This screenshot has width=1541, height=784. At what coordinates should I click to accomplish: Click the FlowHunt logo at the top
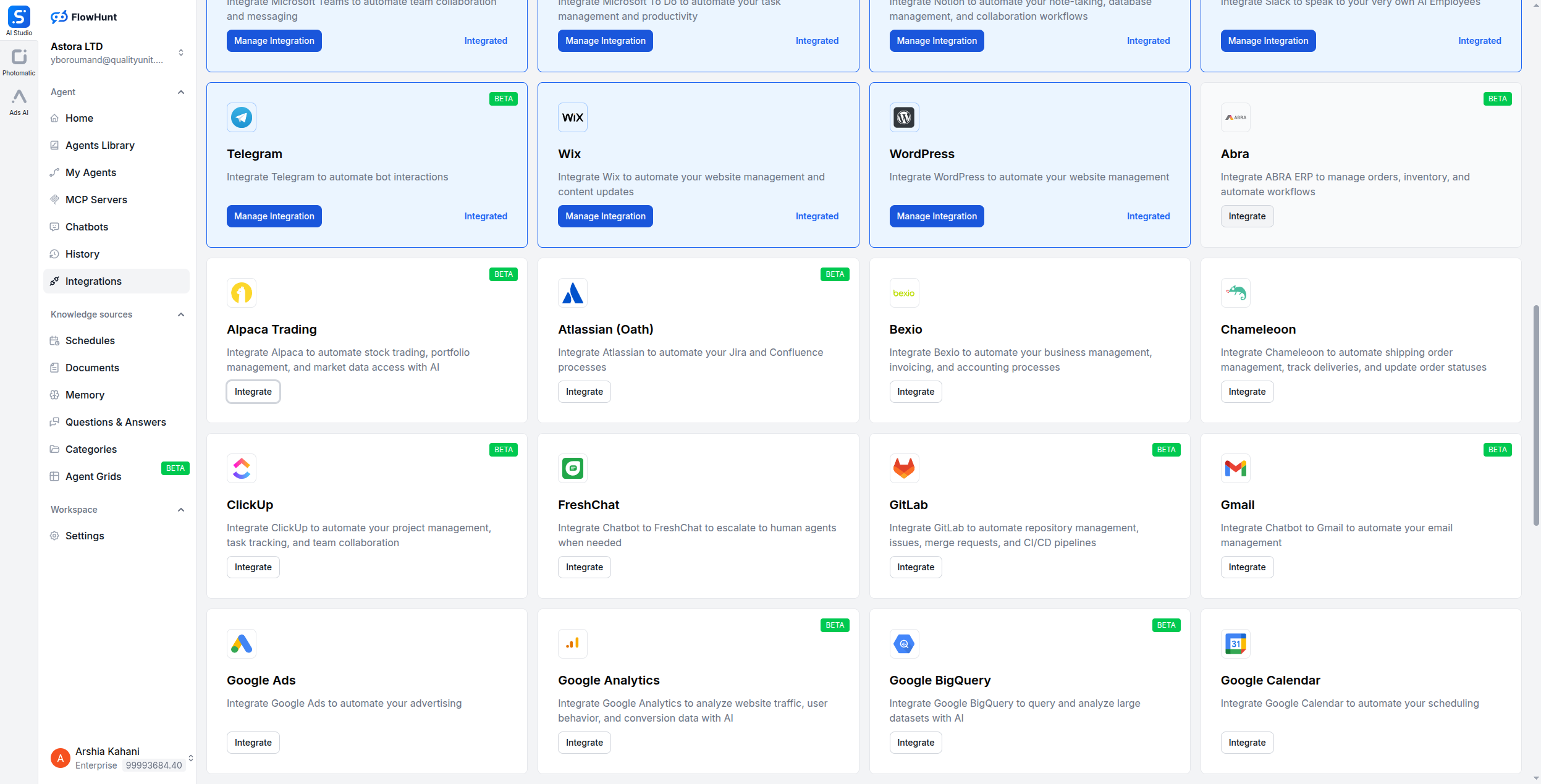click(83, 17)
